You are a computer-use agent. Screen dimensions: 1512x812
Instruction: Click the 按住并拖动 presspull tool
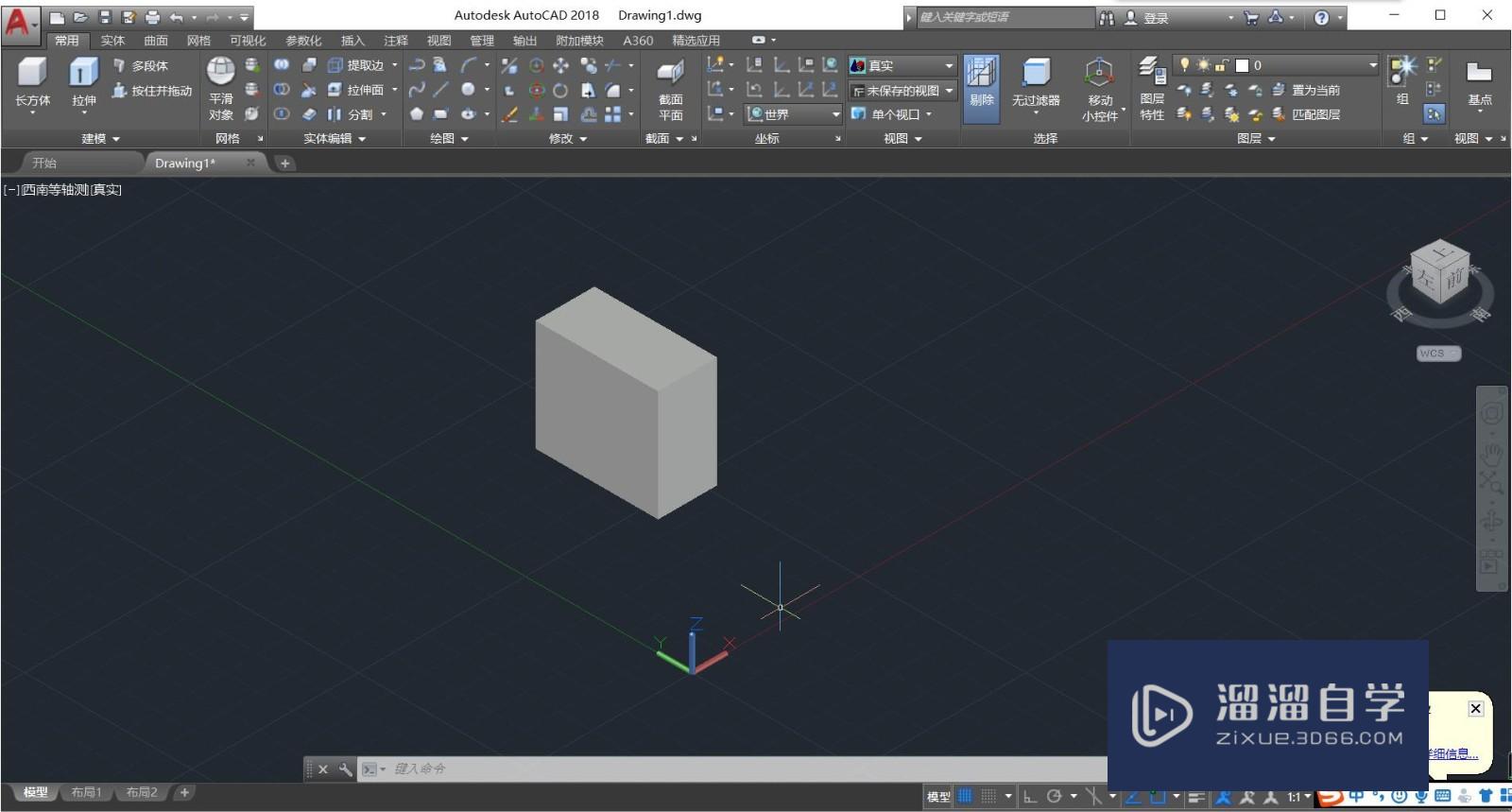click(151, 91)
